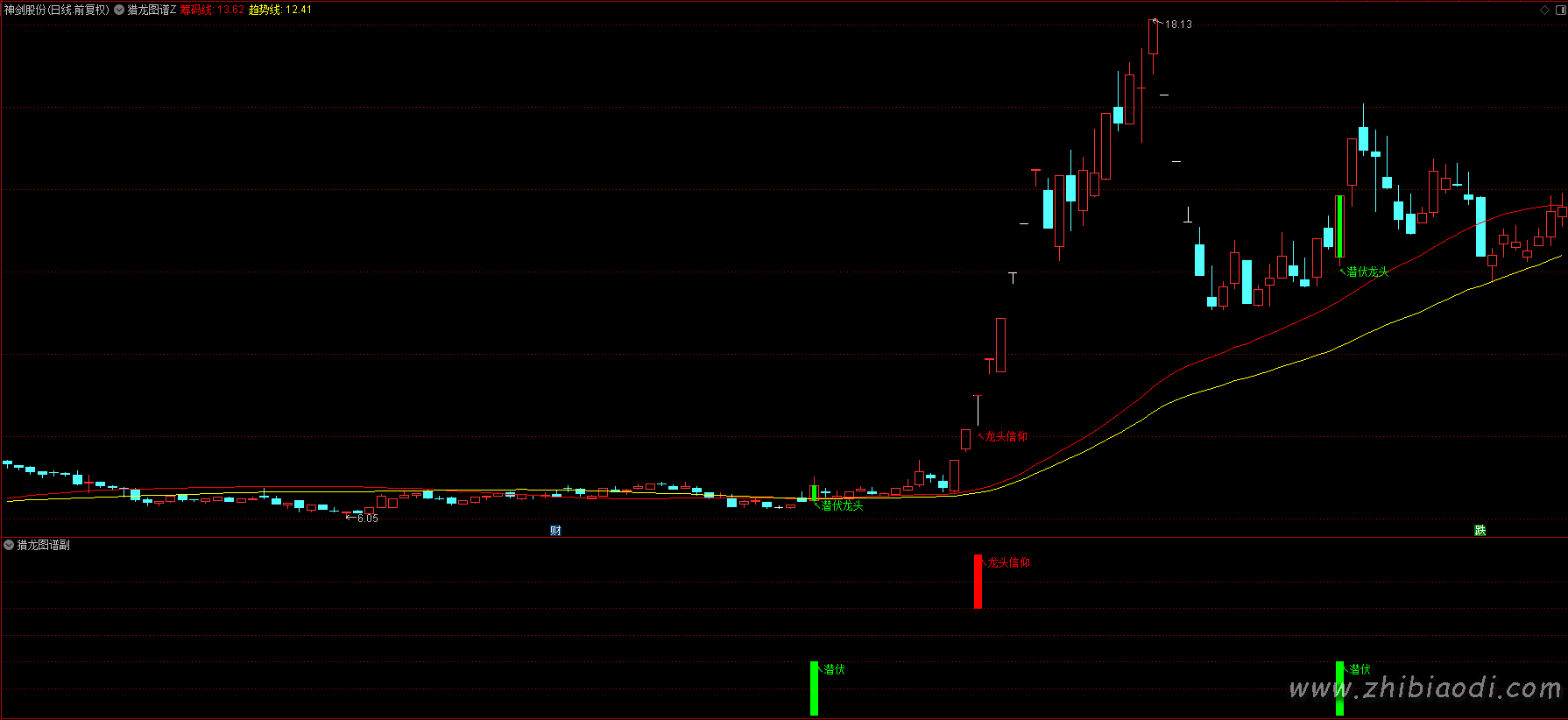Click the first green 潜伏 bar in sub-chart

pos(814,688)
